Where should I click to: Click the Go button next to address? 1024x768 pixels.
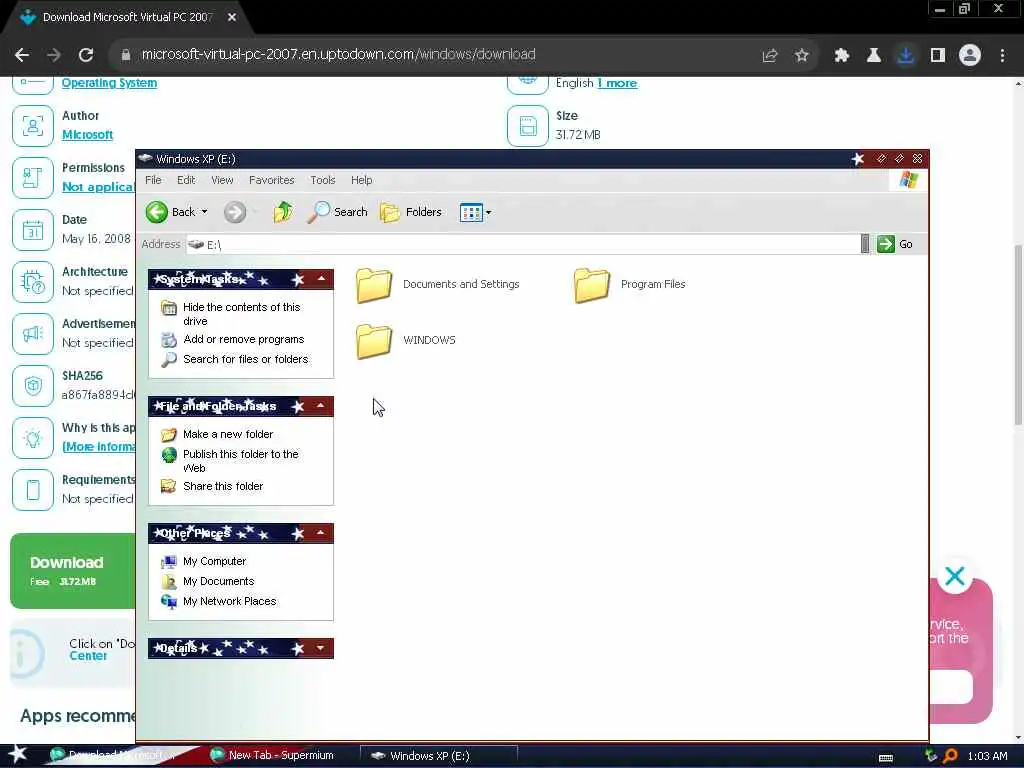pyautogui.click(x=895, y=244)
